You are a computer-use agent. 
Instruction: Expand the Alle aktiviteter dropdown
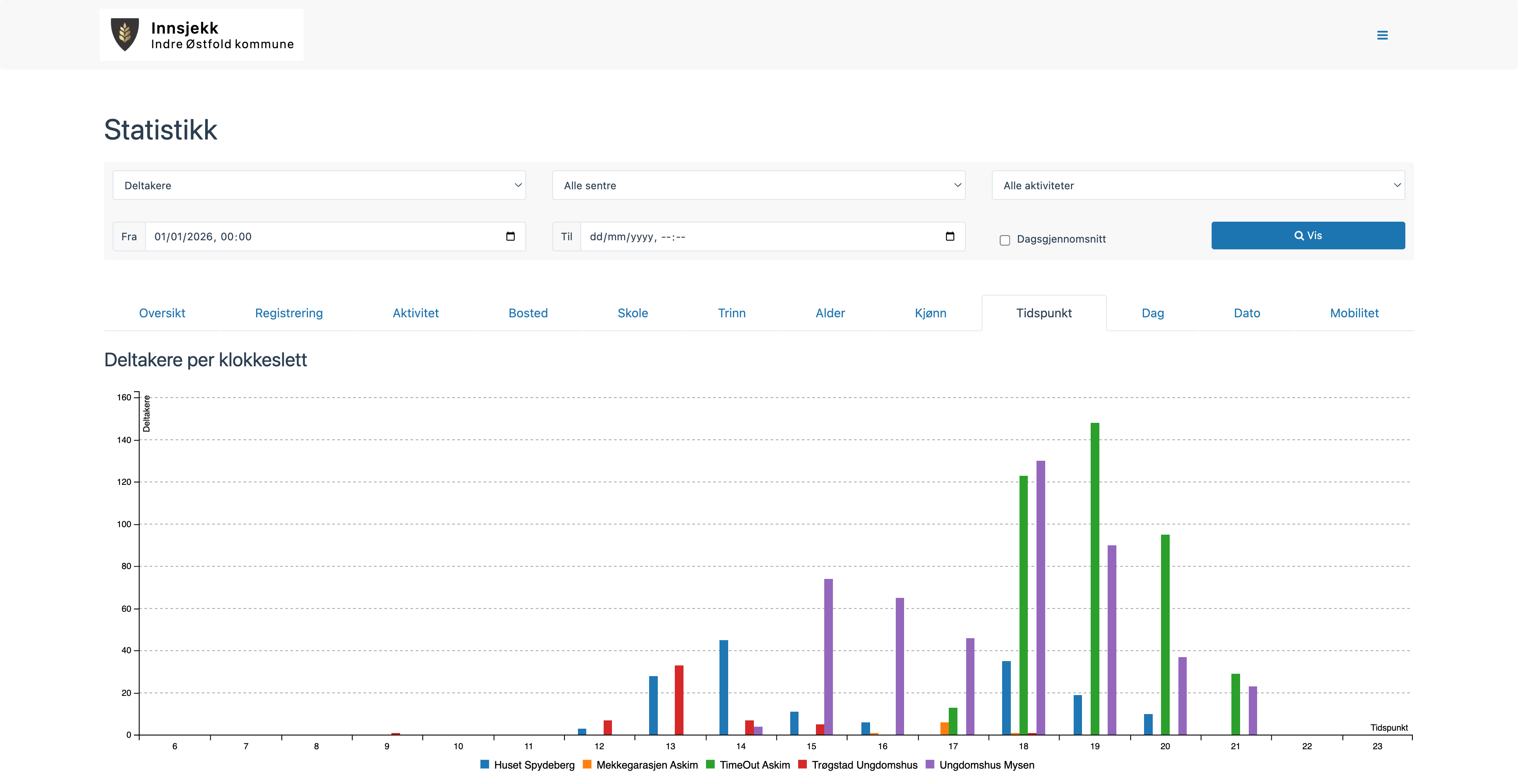tap(1197, 186)
